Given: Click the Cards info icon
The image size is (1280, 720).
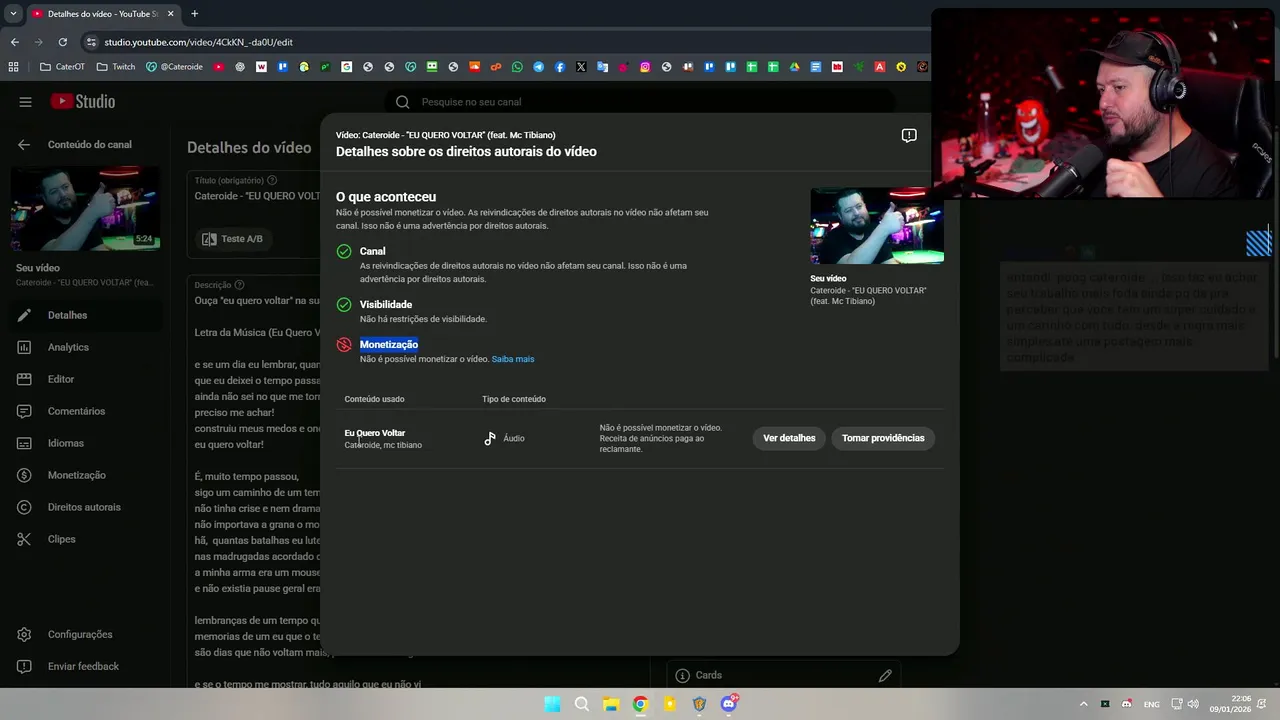Looking at the screenshot, I should pos(682,676).
